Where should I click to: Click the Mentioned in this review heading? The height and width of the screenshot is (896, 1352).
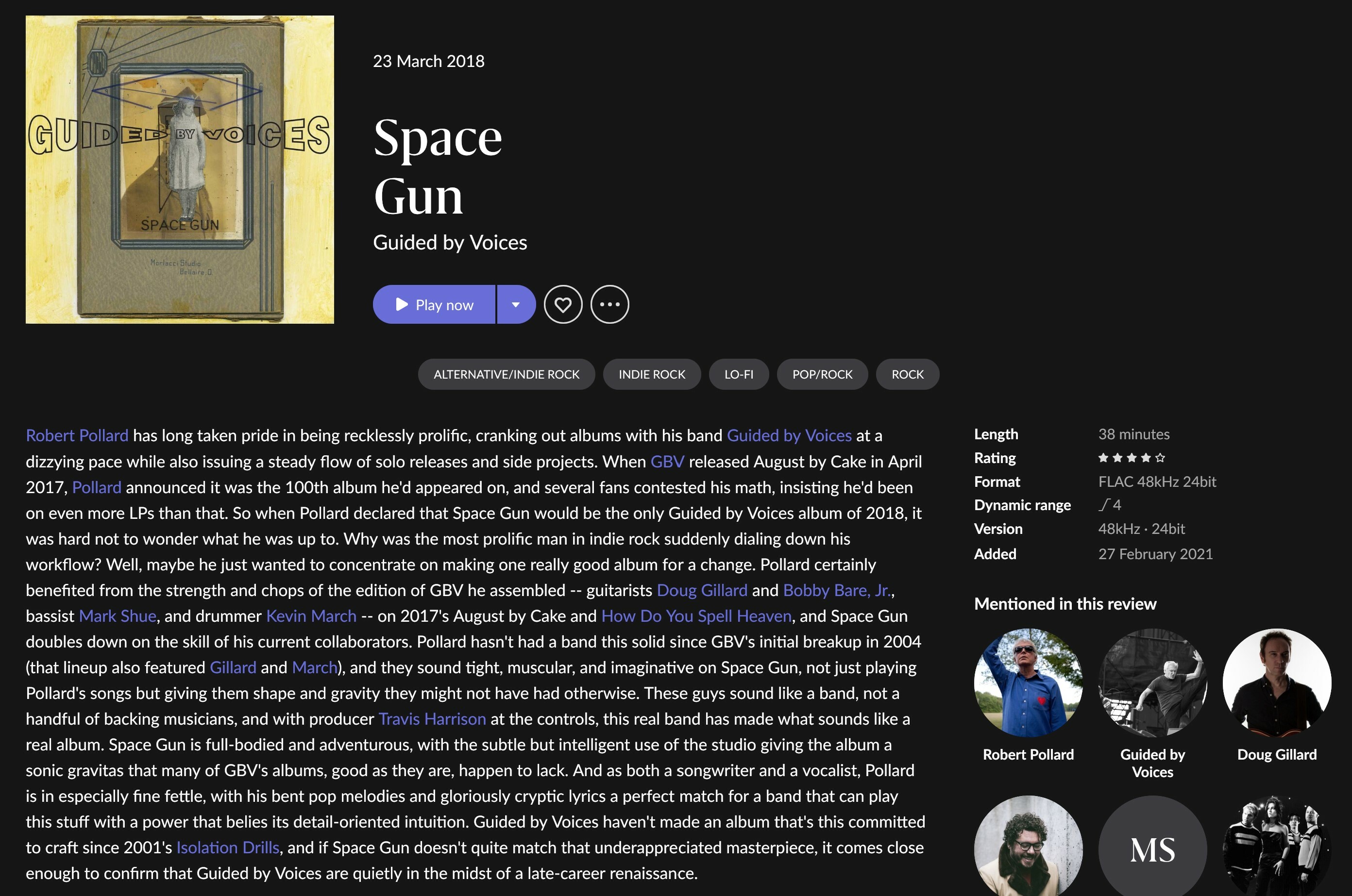tap(1065, 603)
